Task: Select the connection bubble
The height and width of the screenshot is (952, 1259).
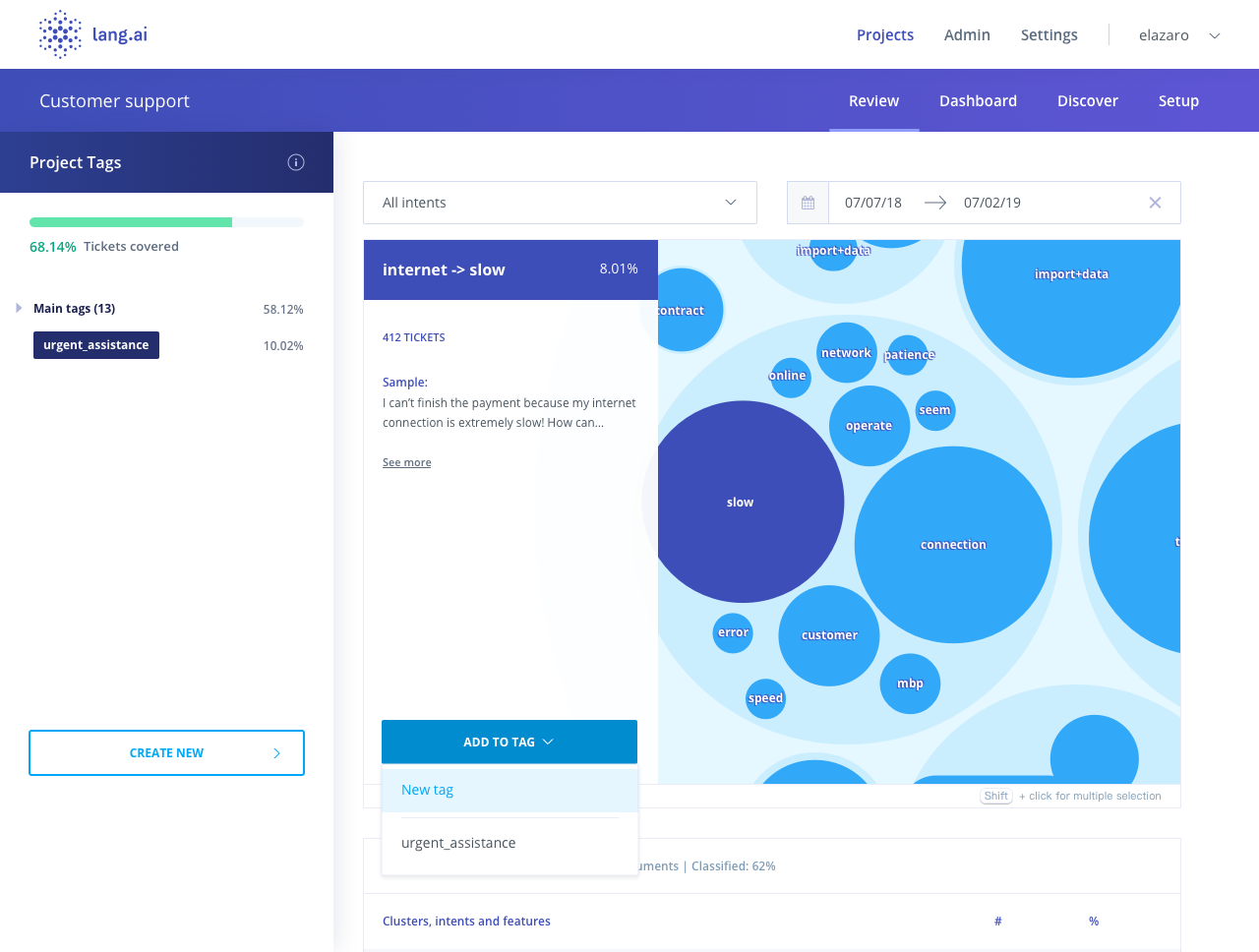Action: [953, 544]
